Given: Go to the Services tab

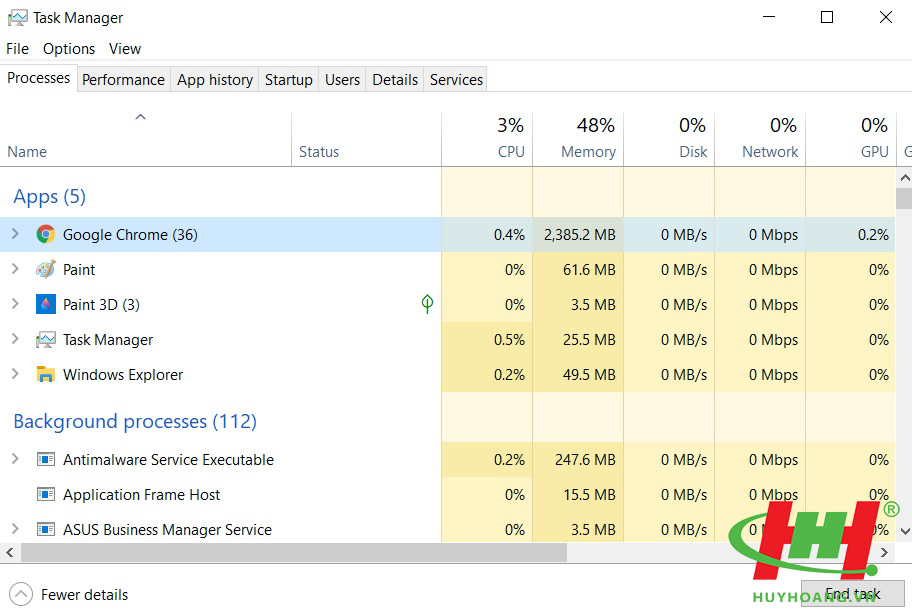Looking at the screenshot, I should pyautogui.click(x=456, y=80).
